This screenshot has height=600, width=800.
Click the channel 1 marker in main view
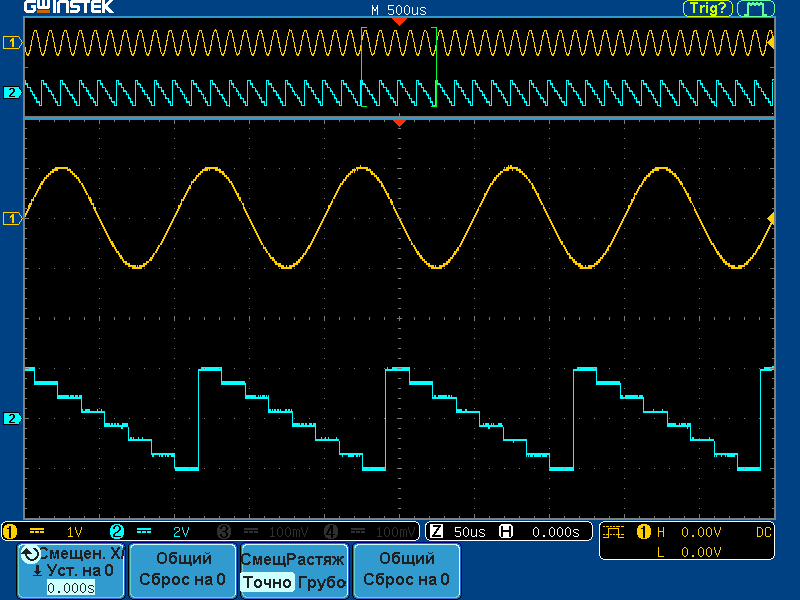pos(13,217)
